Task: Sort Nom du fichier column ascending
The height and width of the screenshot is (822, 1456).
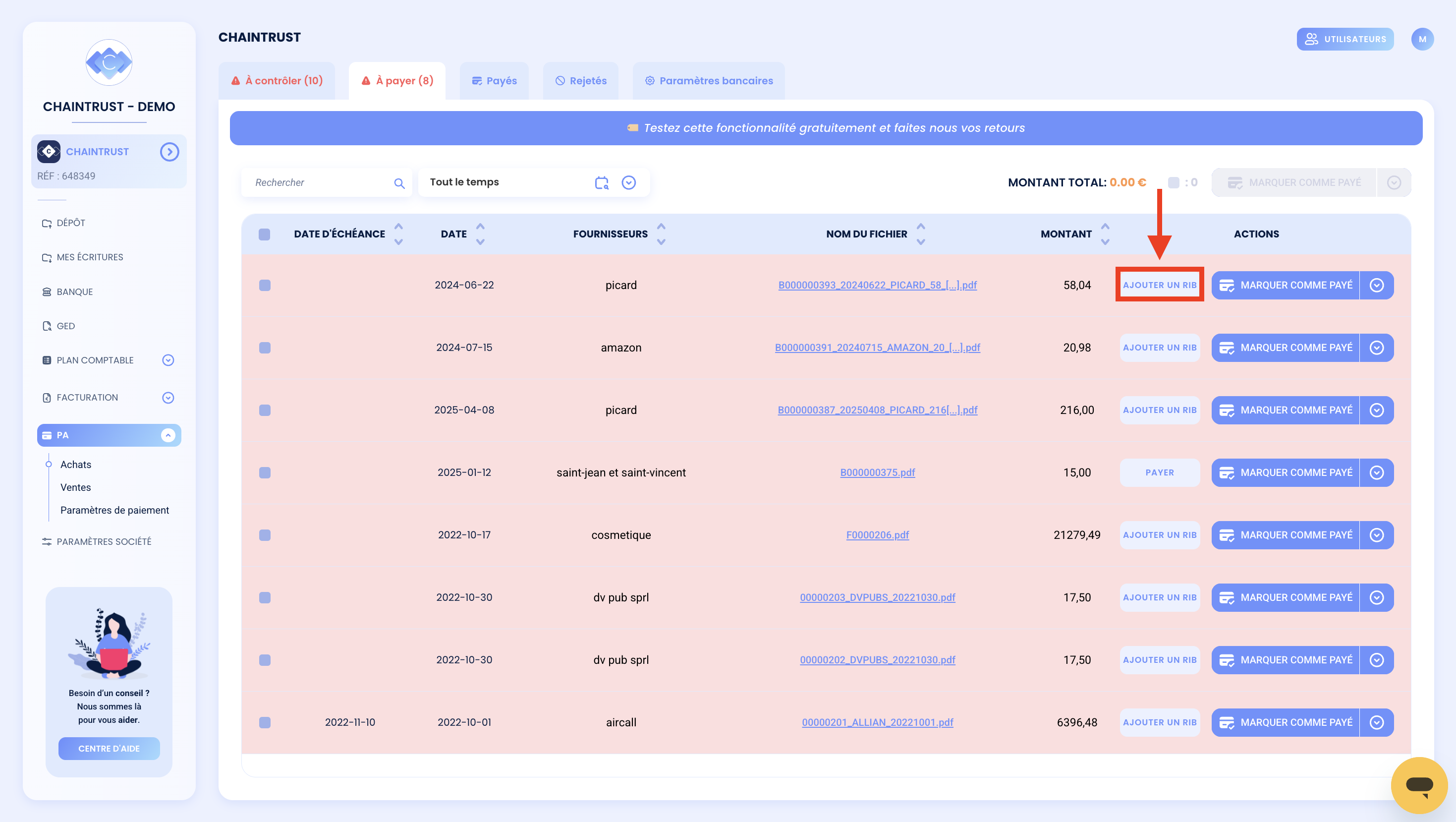Action: pyautogui.click(x=921, y=227)
